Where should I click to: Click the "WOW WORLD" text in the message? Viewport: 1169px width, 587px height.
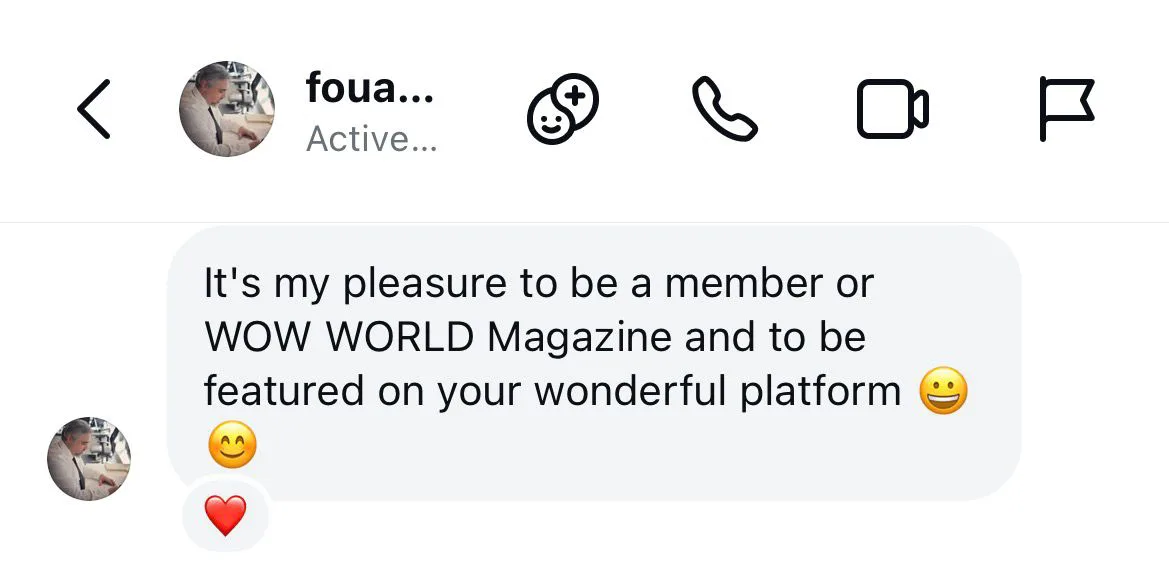pyautogui.click(x=339, y=337)
